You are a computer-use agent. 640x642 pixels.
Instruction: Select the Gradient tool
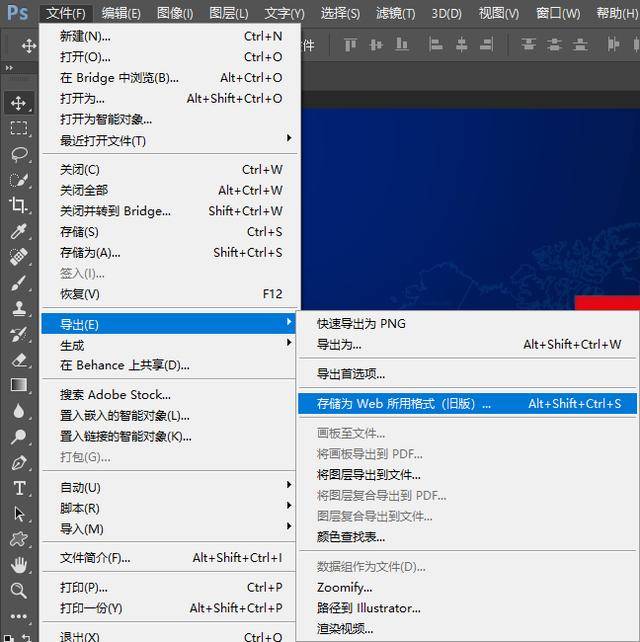(x=19, y=385)
